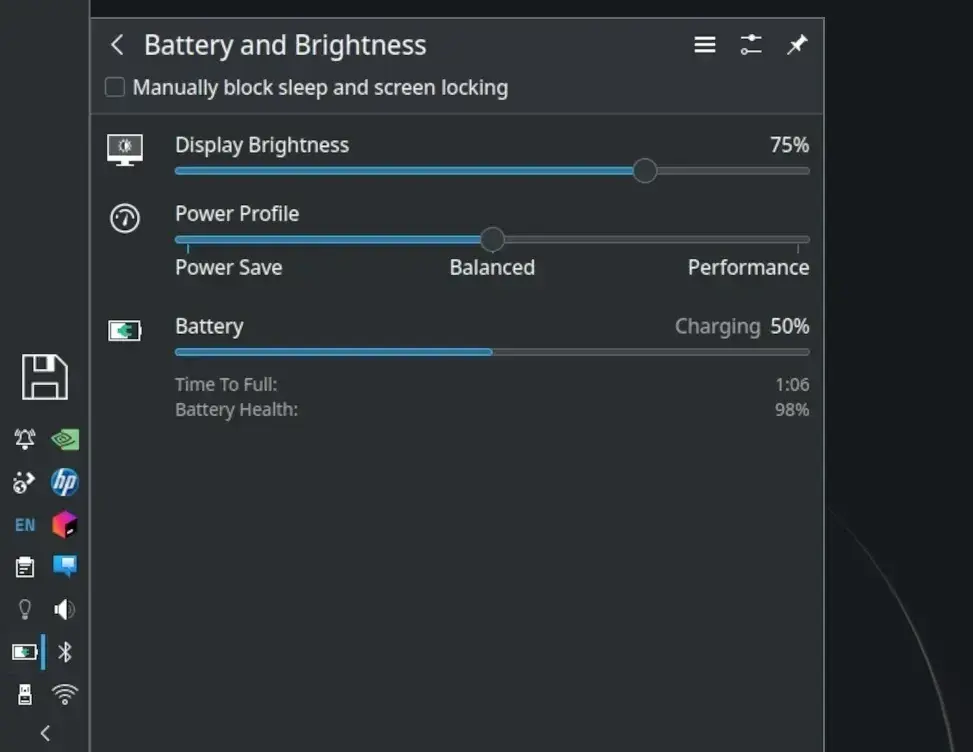Open the clipboard tray icon

click(25, 567)
